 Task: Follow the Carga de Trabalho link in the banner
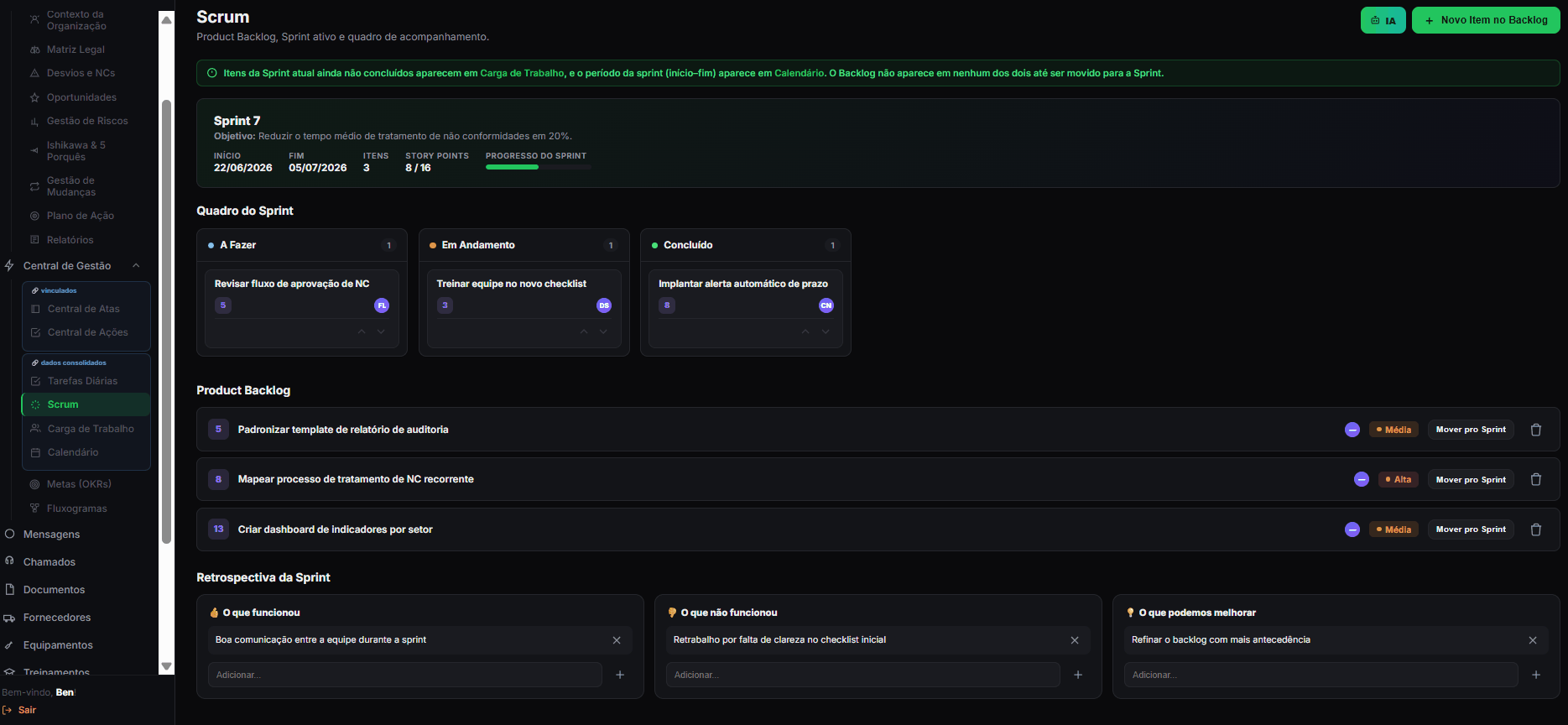click(x=522, y=73)
